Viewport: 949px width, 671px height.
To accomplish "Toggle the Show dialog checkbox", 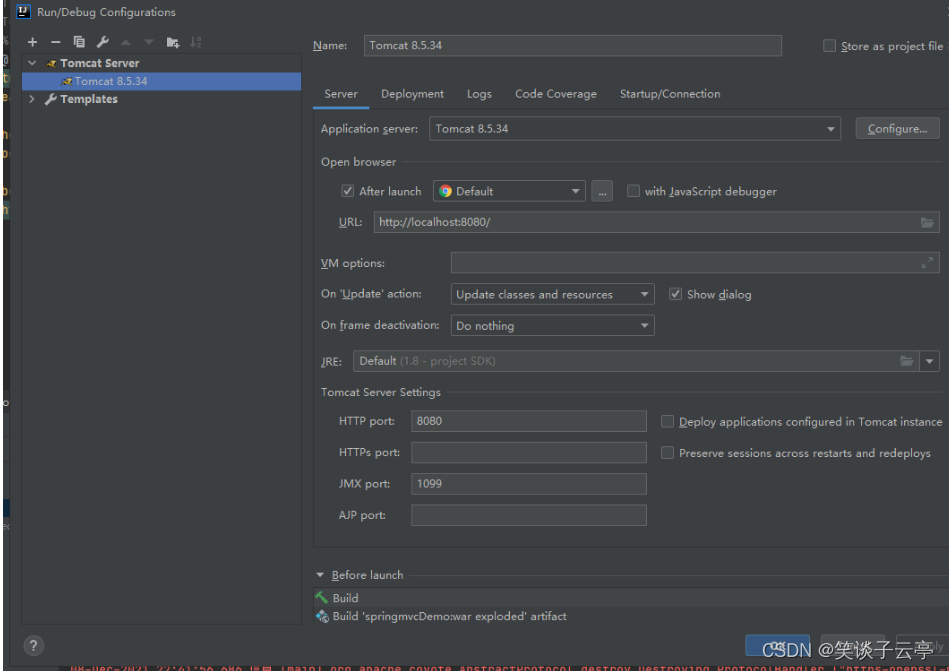I will click(x=675, y=294).
